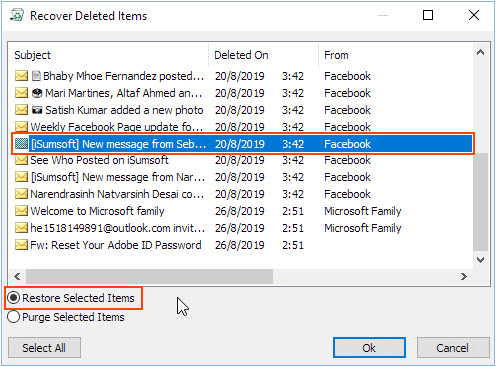Confirm with the Ok button
This screenshot has height=367, width=496.
369,348
